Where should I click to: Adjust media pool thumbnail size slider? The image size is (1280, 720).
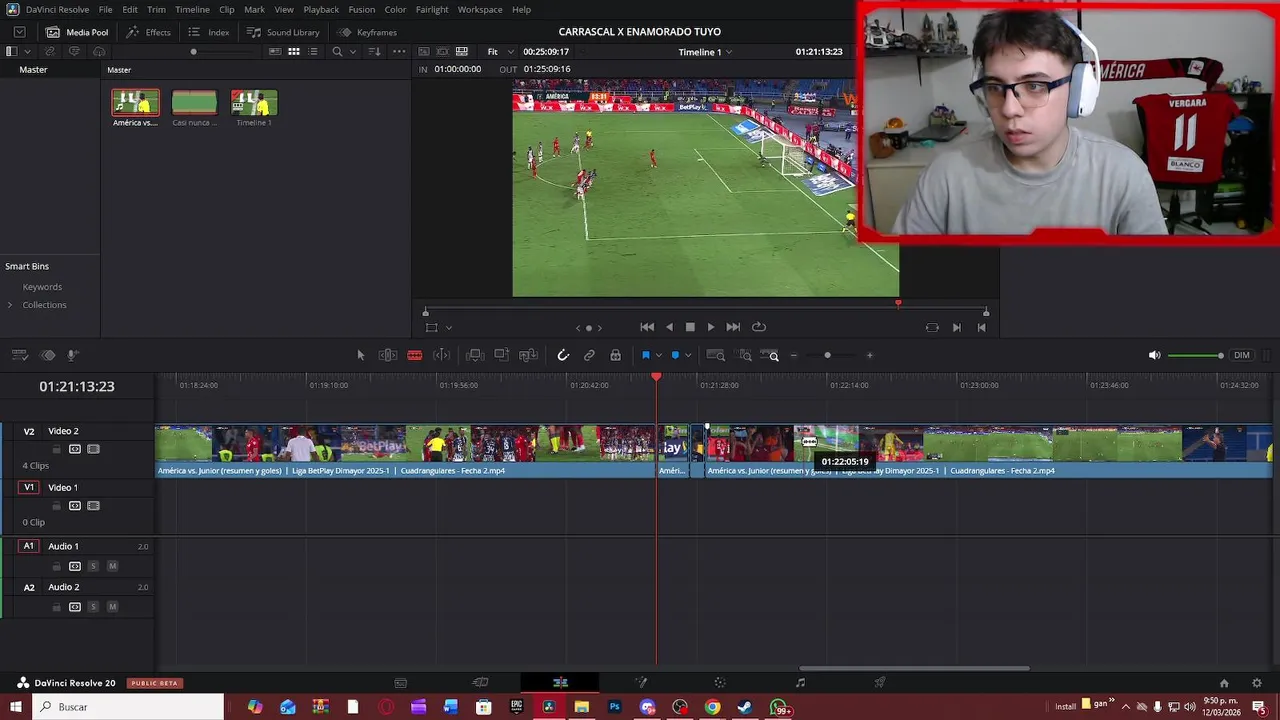click(193, 51)
